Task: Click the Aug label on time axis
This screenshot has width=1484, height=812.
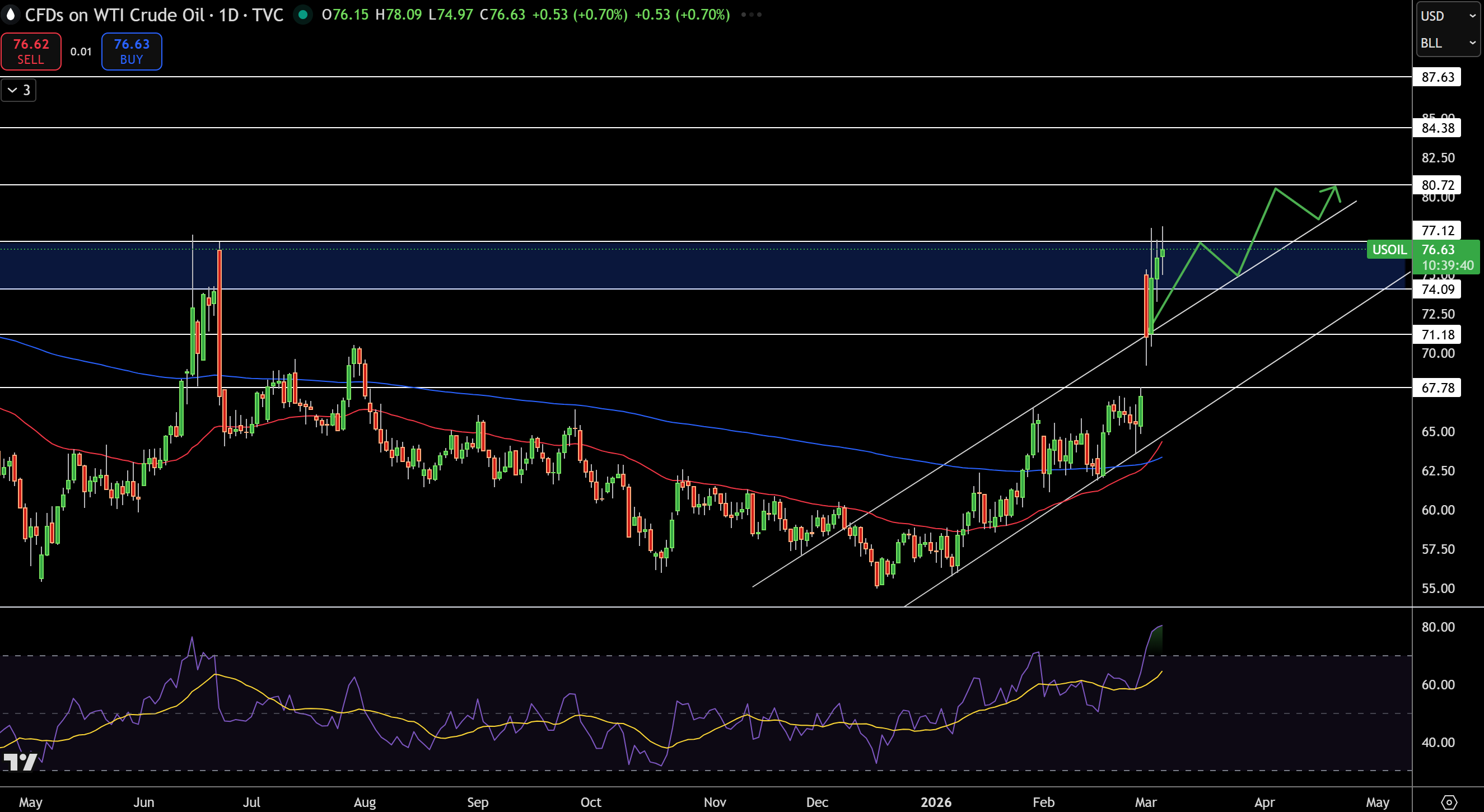Action: pyautogui.click(x=365, y=801)
